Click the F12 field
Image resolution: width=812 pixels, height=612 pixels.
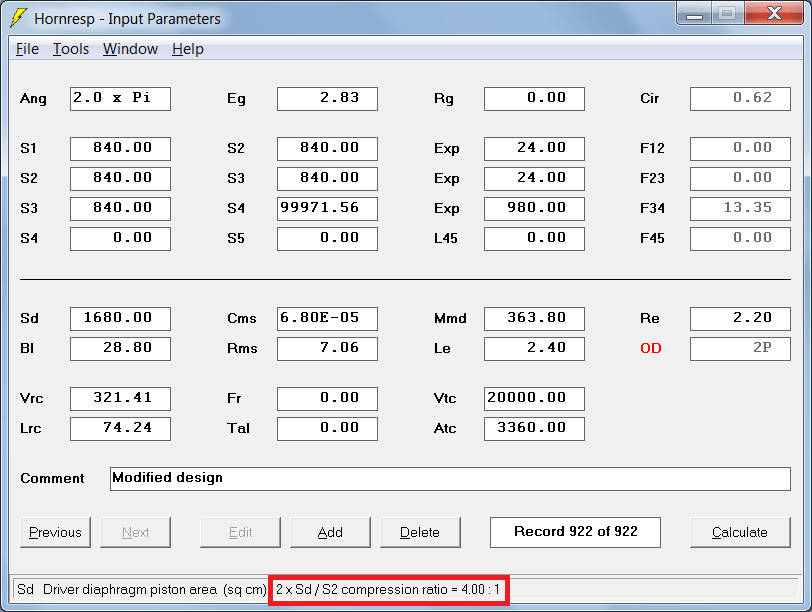[x=741, y=149]
